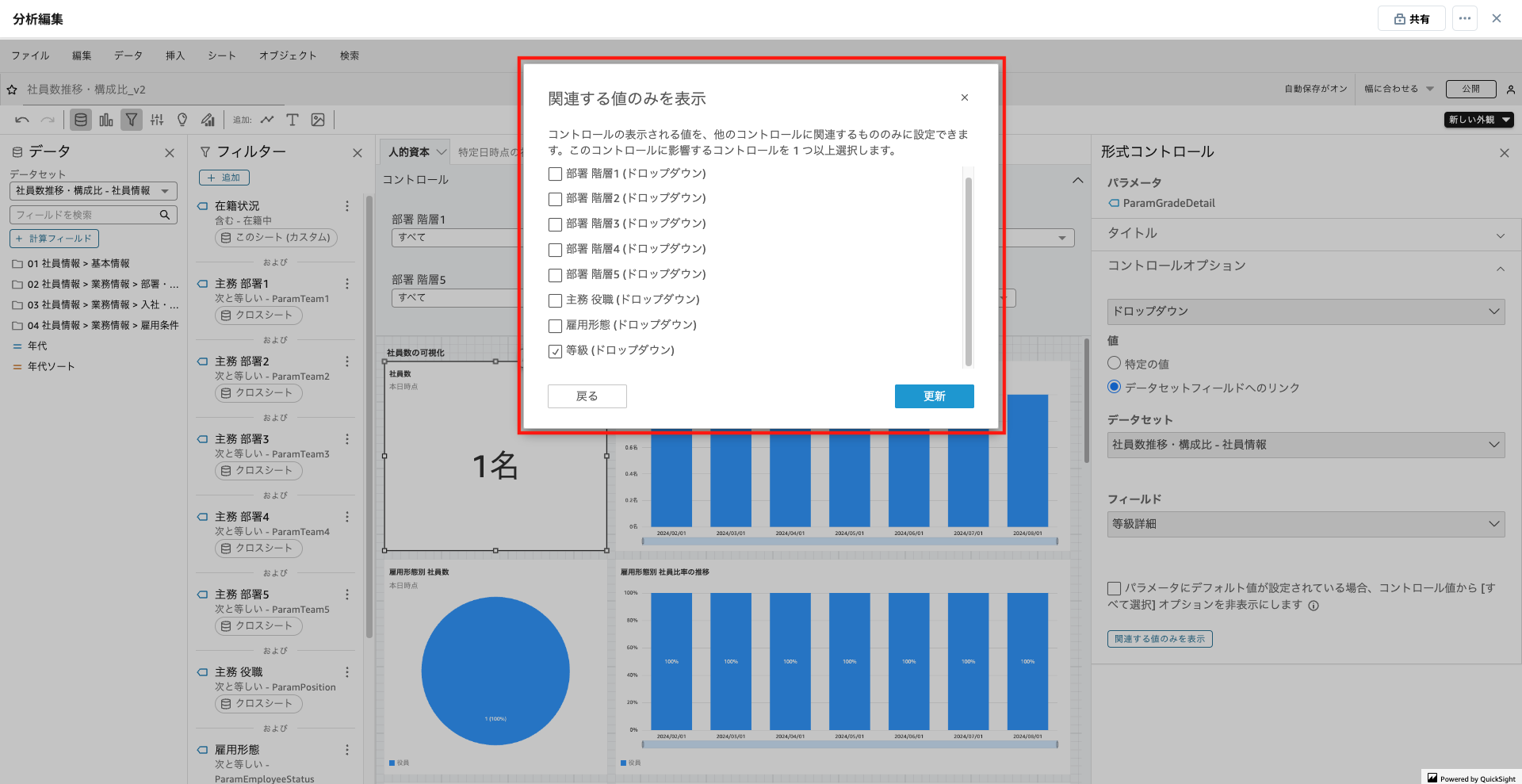This screenshot has height=784, width=1522.
Task: Open the Data panel icon
Action: (80, 120)
